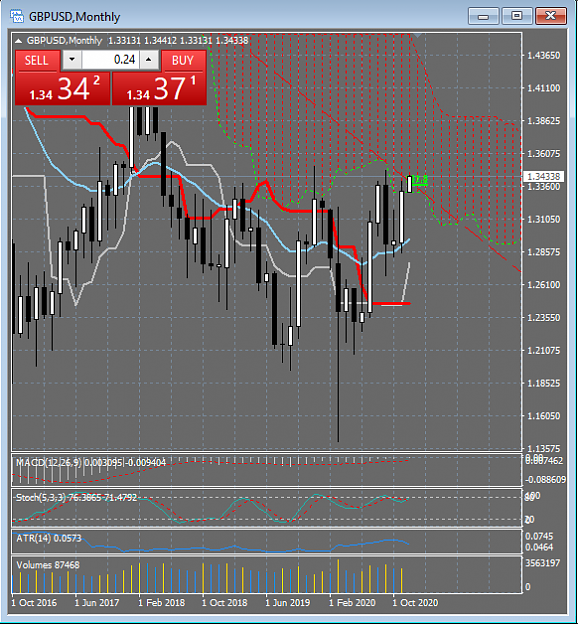This screenshot has height=625, width=578.
Task: Click the SELL button
Action: (x=37, y=61)
